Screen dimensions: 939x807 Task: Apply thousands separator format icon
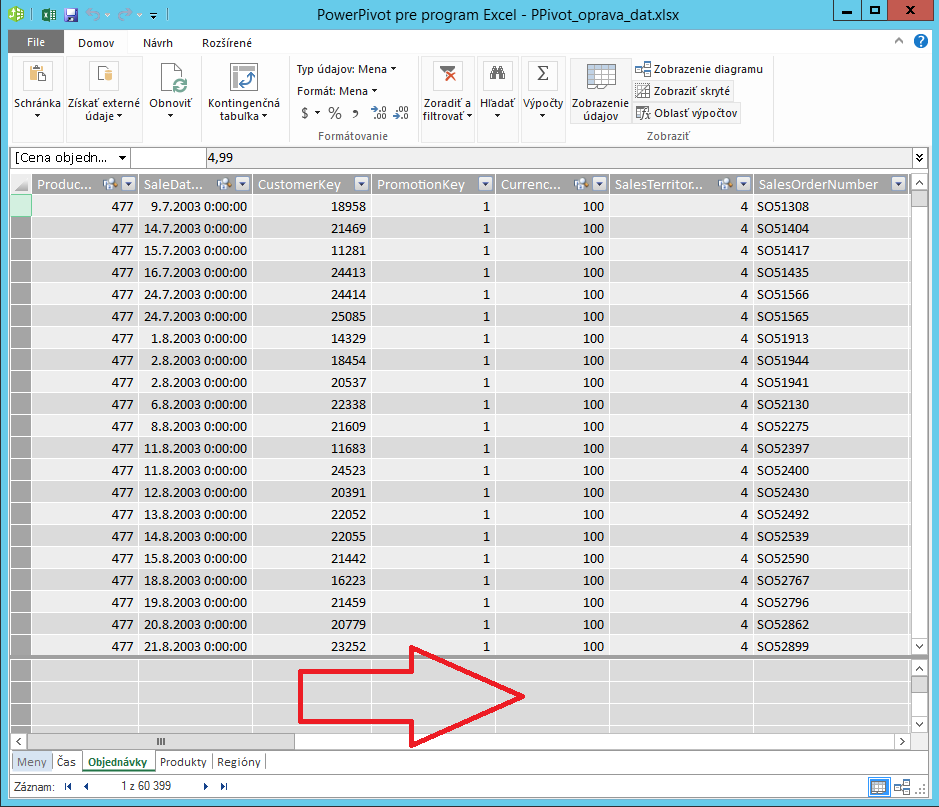(355, 113)
